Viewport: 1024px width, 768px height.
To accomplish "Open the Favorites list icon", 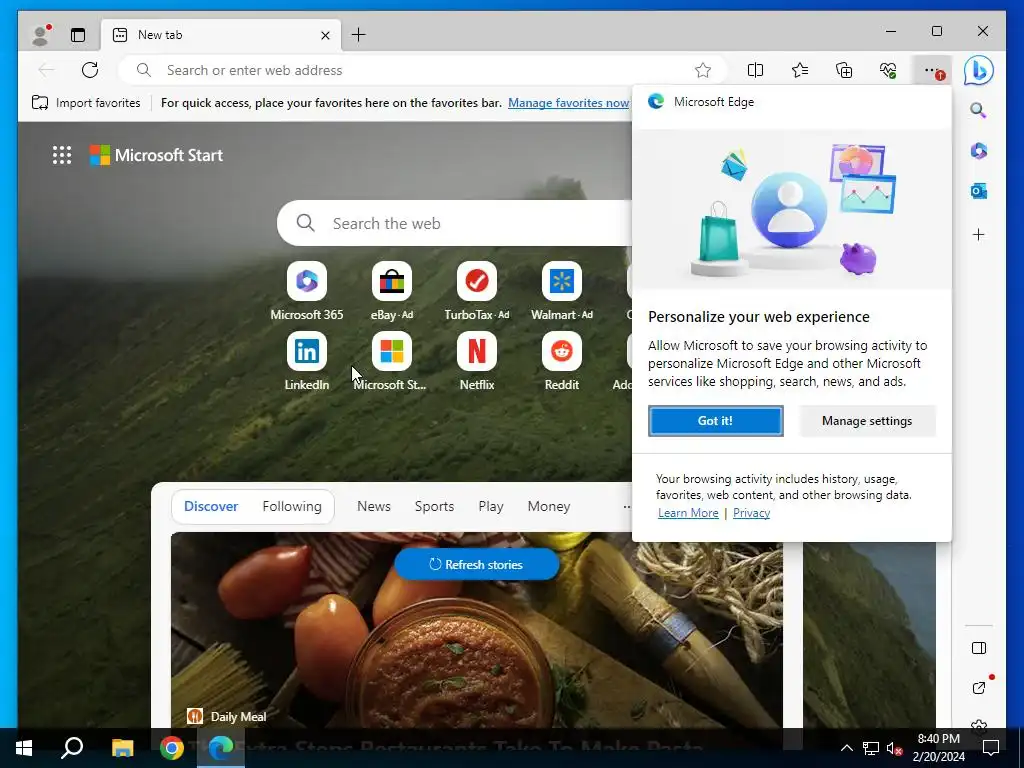I will tap(799, 70).
